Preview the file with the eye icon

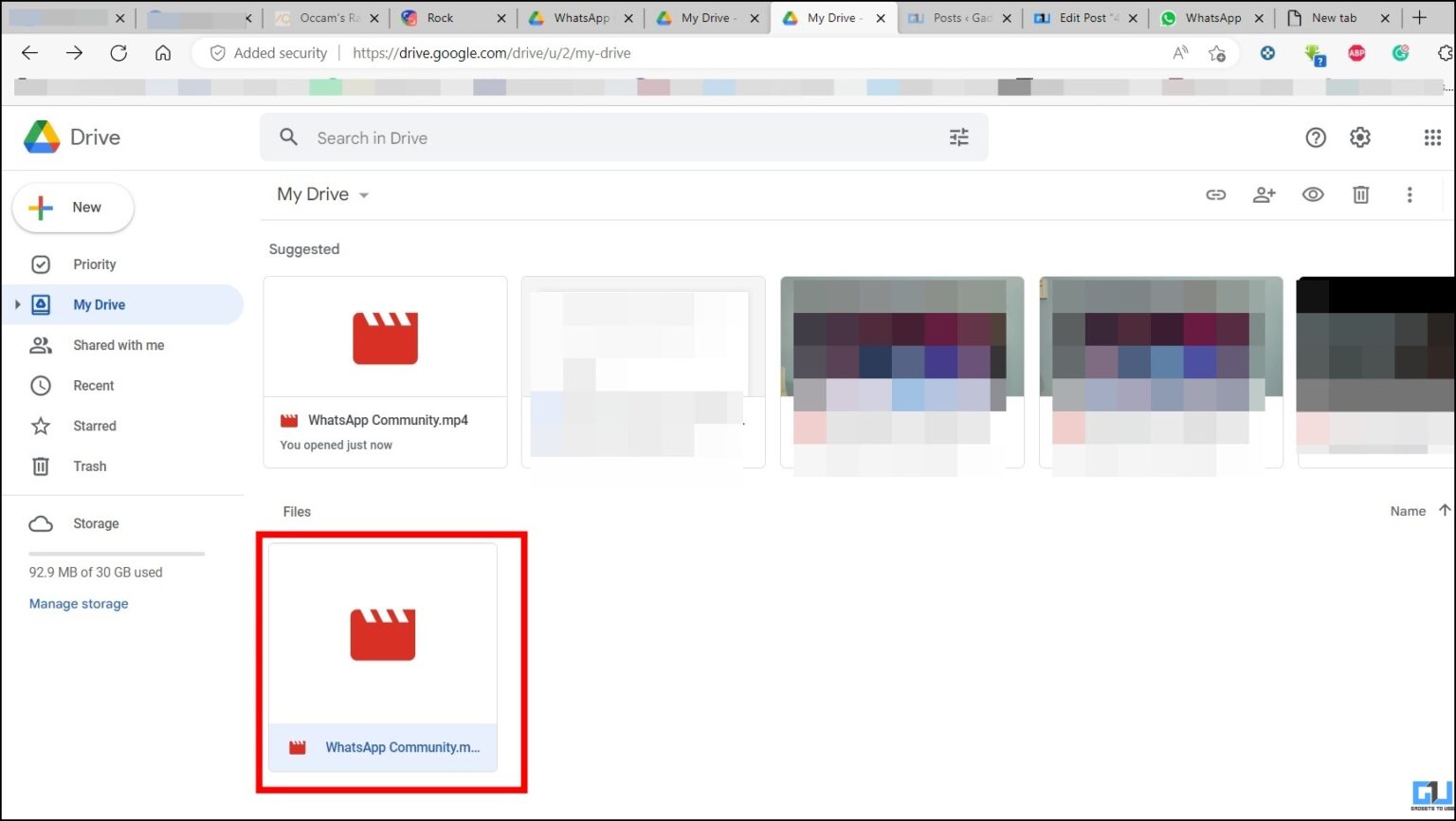coord(1313,194)
